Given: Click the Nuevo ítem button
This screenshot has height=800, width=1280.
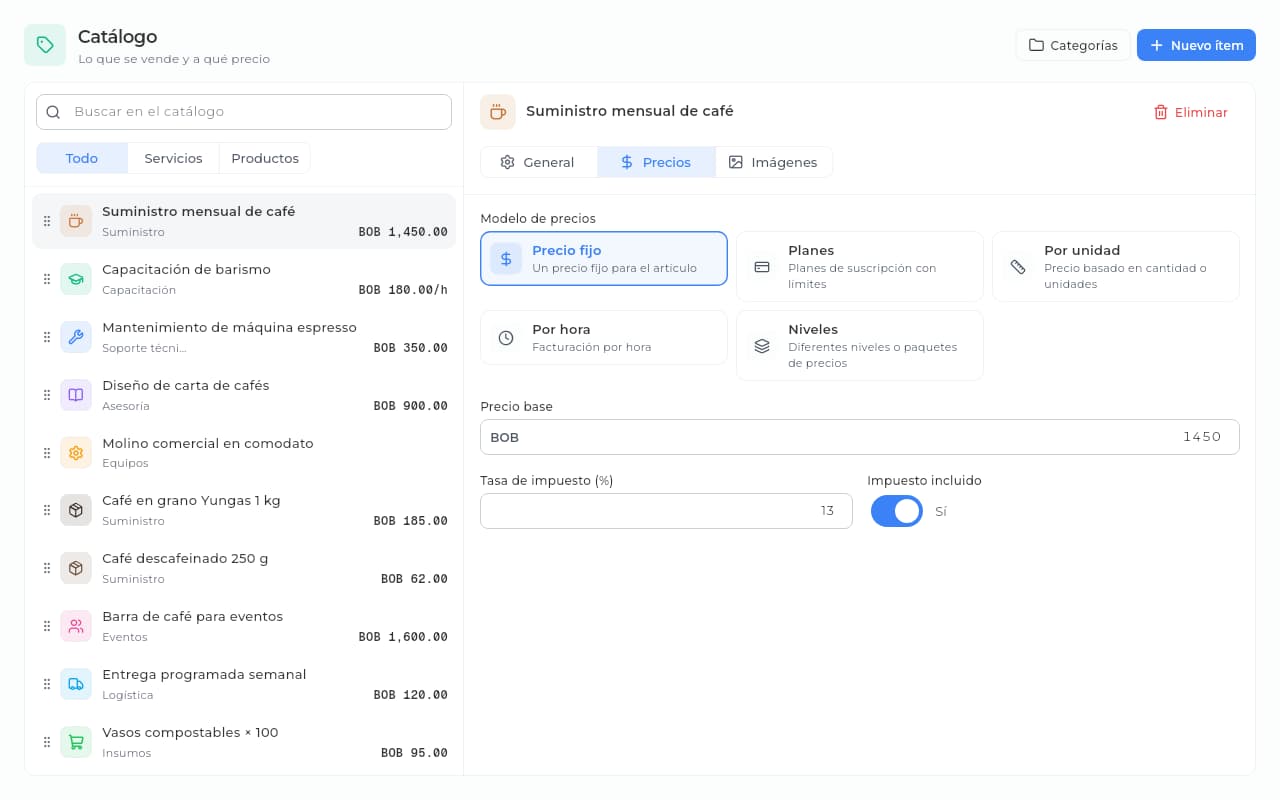Looking at the screenshot, I should pos(1196,45).
